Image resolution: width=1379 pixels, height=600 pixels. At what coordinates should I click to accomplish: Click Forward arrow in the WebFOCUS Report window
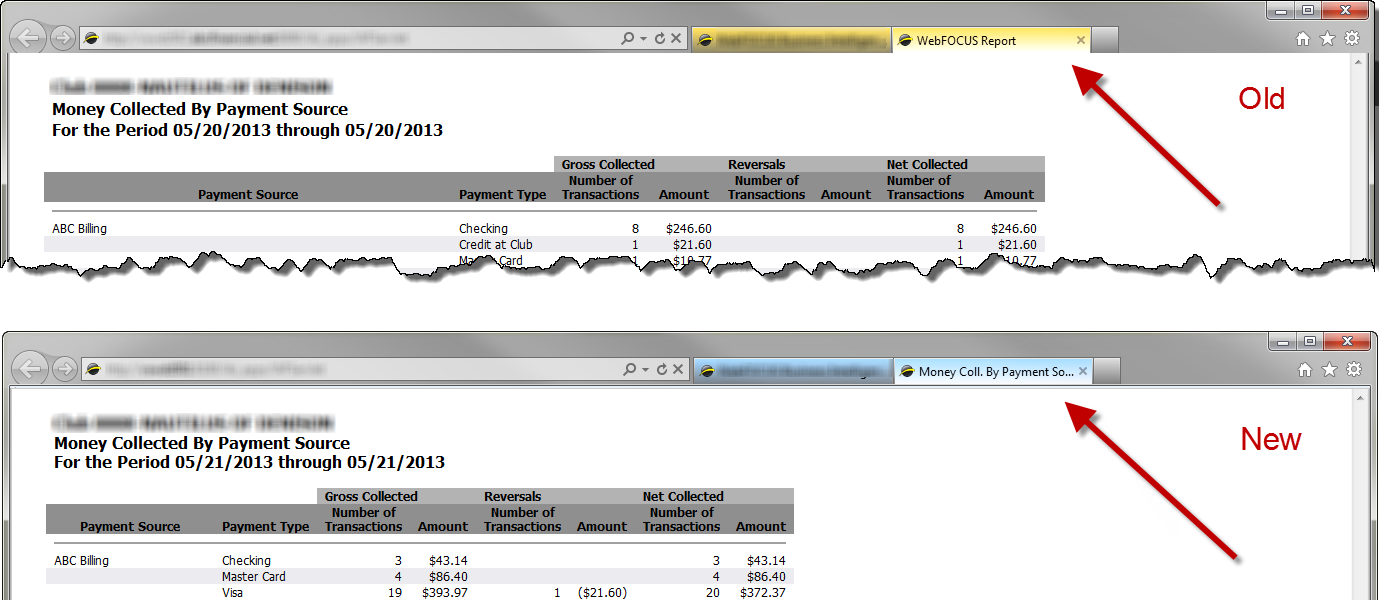[62, 39]
